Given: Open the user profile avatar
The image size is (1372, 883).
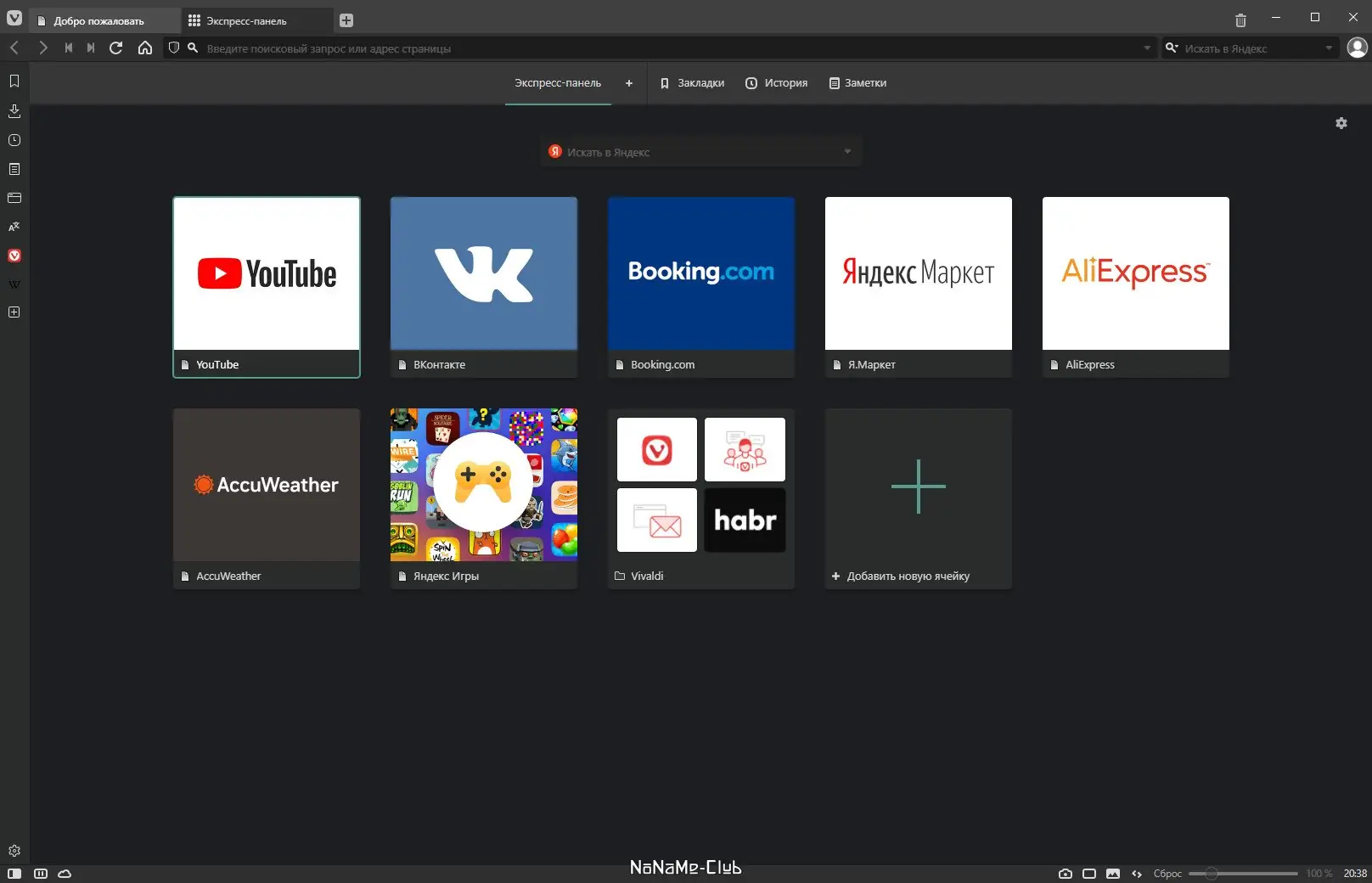Looking at the screenshot, I should coord(1358,48).
